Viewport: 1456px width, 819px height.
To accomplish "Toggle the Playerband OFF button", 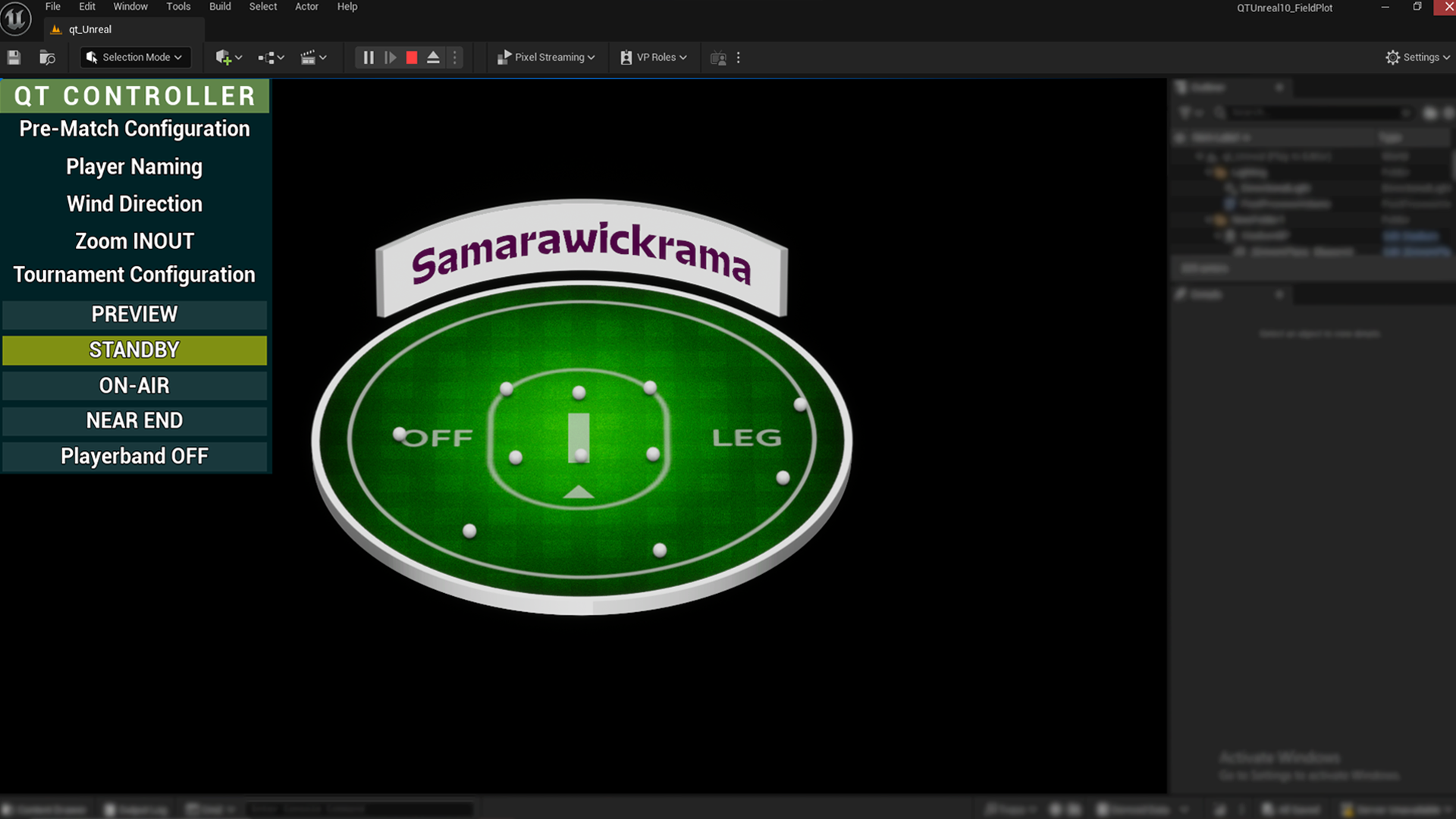I will pyautogui.click(x=134, y=457).
